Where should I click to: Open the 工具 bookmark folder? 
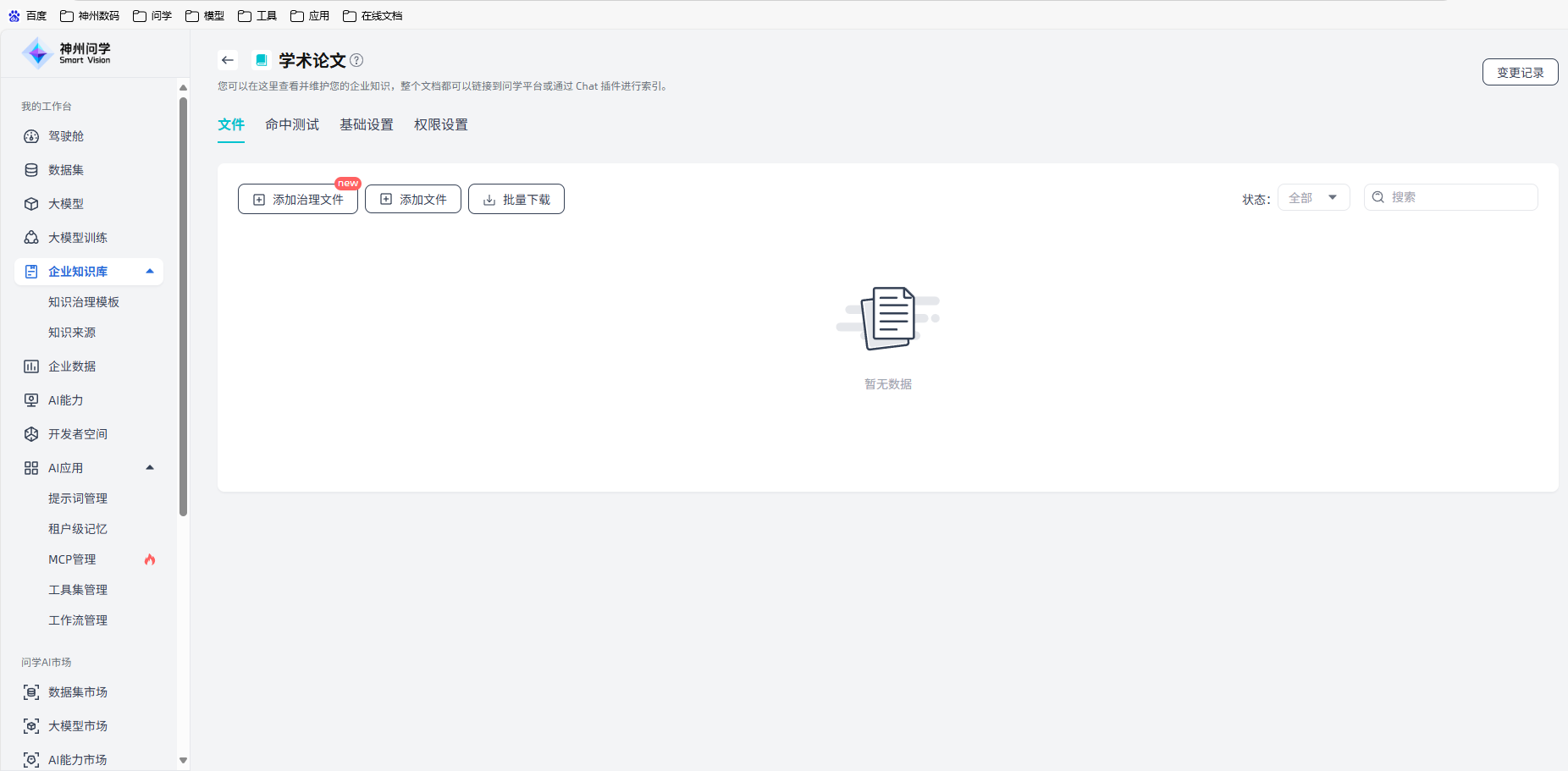point(257,16)
